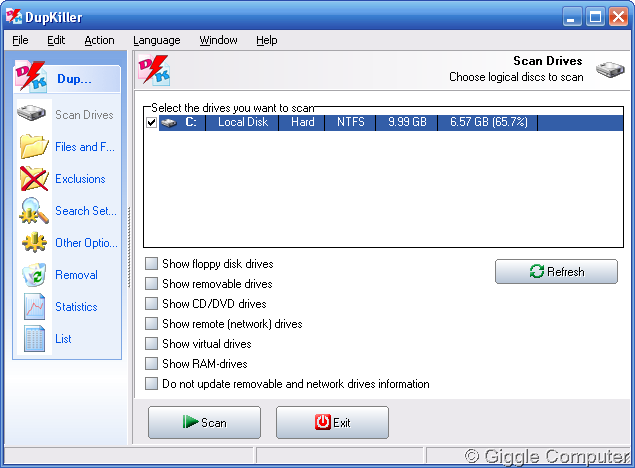635x468 pixels.
Task: Open the Search Set... section link
Action: click(x=86, y=211)
